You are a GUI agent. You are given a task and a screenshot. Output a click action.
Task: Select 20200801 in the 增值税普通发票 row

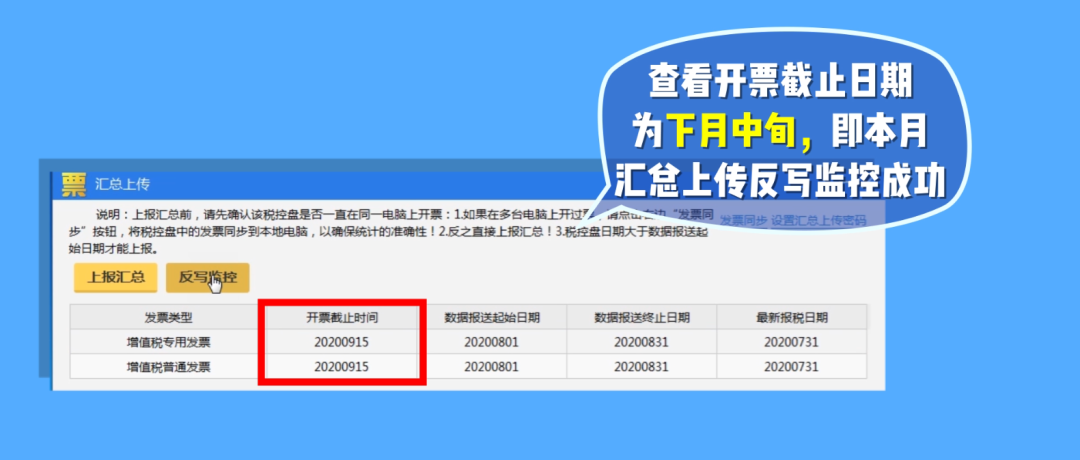tap(491, 367)
